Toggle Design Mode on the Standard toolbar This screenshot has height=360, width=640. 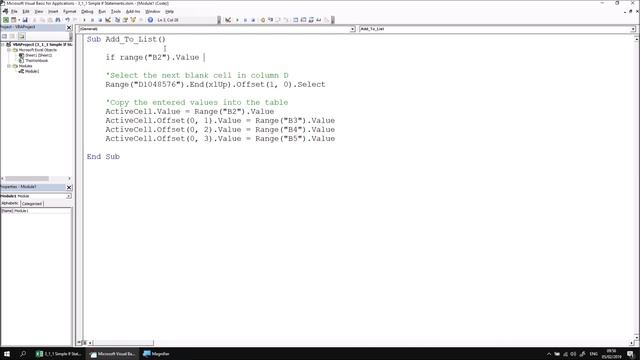pyautogui.click(x=108, y=20)
